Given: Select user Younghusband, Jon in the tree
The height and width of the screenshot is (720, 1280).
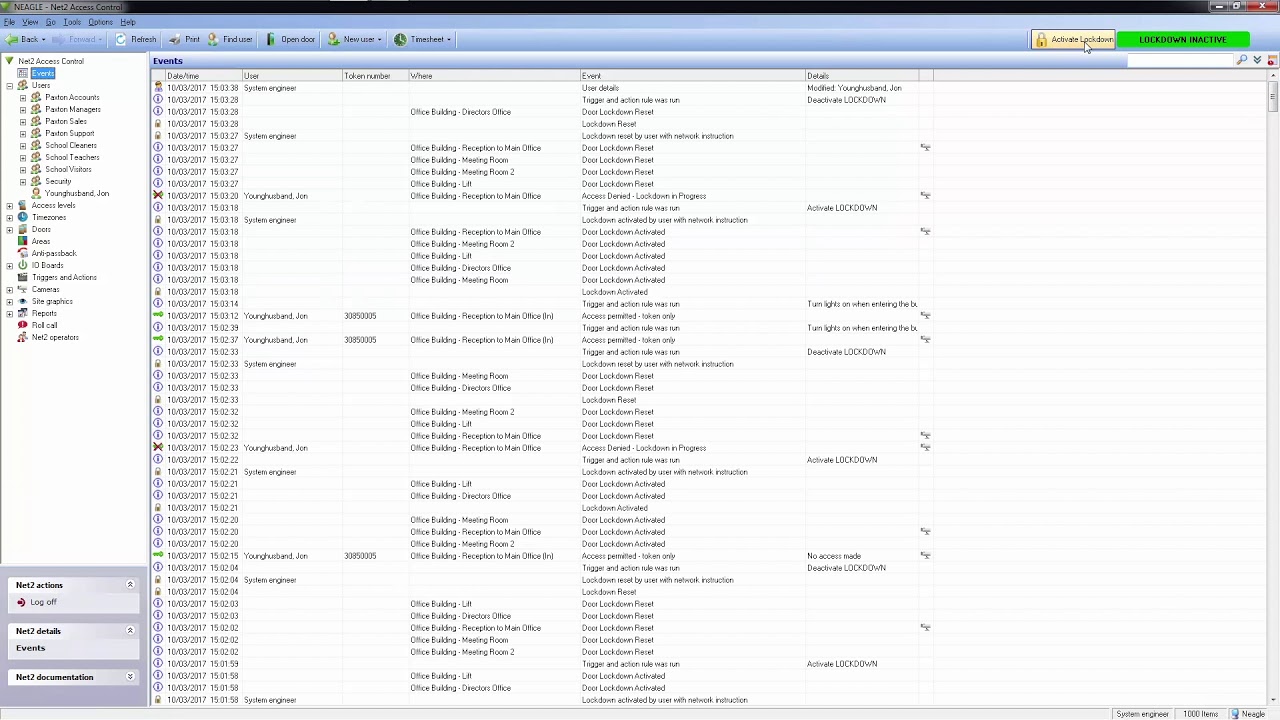Looking at the screenshot, I should [x=77, y=193].
